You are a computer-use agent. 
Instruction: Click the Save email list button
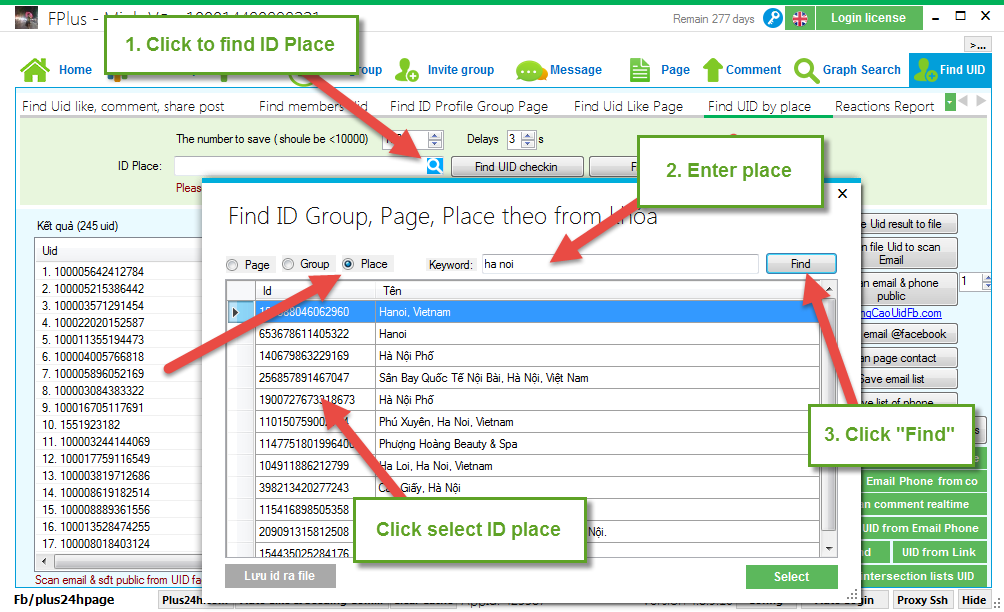(909, 379)
